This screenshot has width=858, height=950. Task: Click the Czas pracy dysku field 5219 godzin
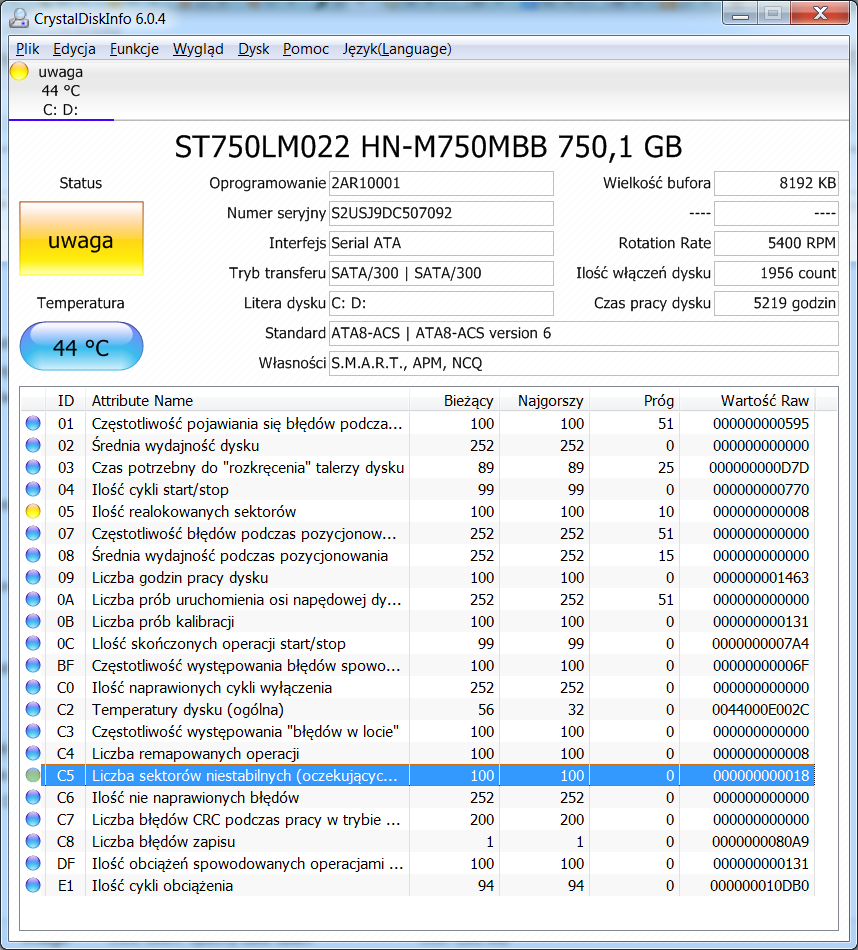[x=776, y=303]
